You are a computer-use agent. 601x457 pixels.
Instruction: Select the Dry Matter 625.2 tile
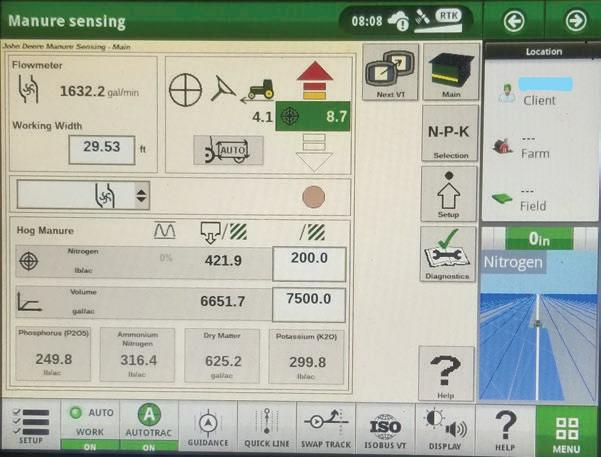coord(222,356)
